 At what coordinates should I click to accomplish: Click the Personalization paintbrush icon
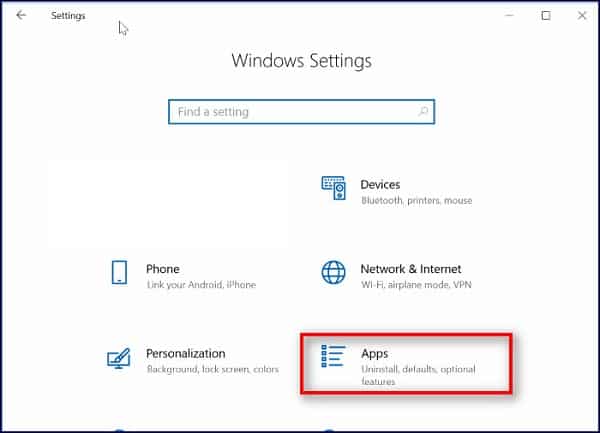pos(119,358)
